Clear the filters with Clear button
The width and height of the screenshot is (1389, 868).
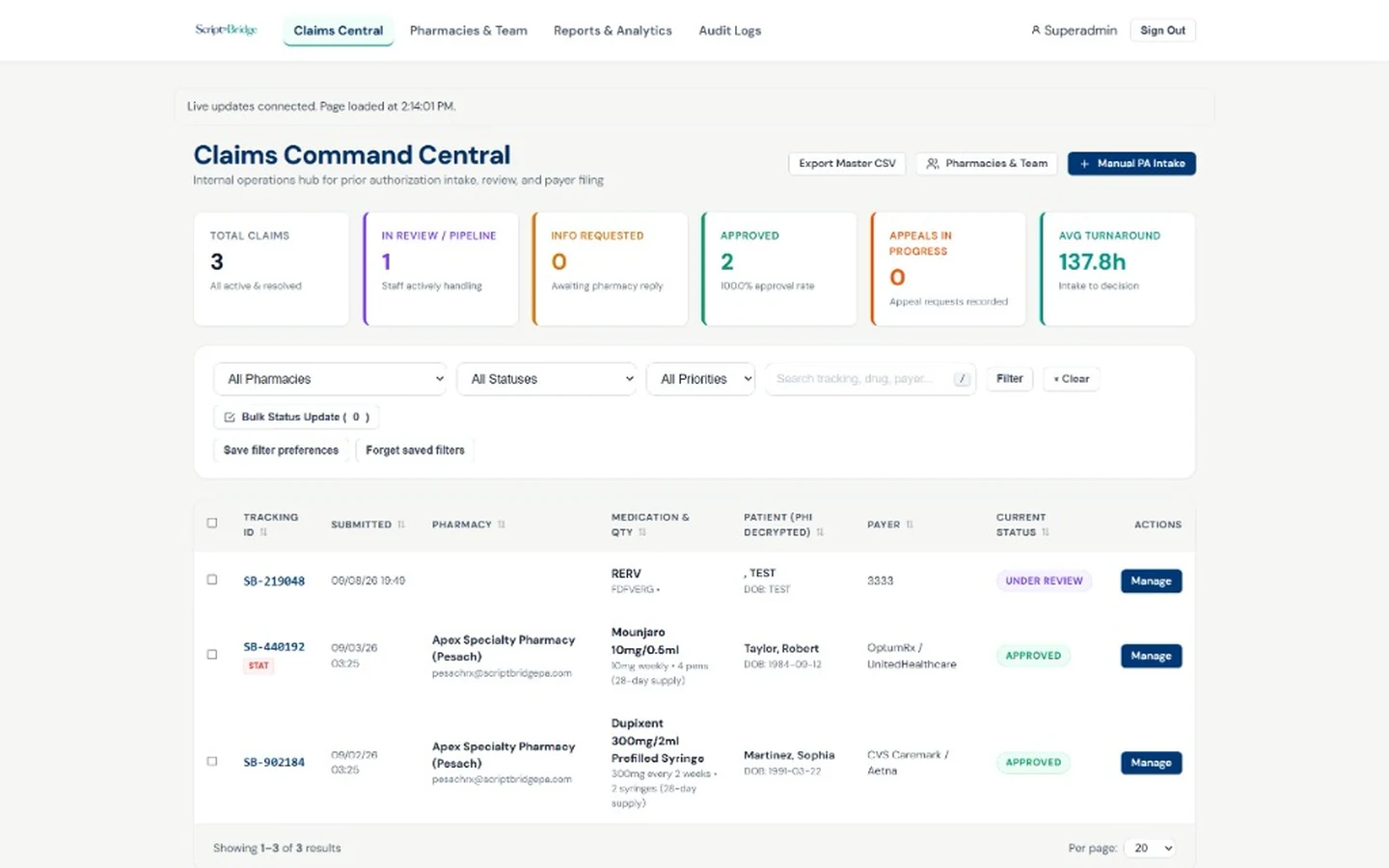tap(1072, 379)
